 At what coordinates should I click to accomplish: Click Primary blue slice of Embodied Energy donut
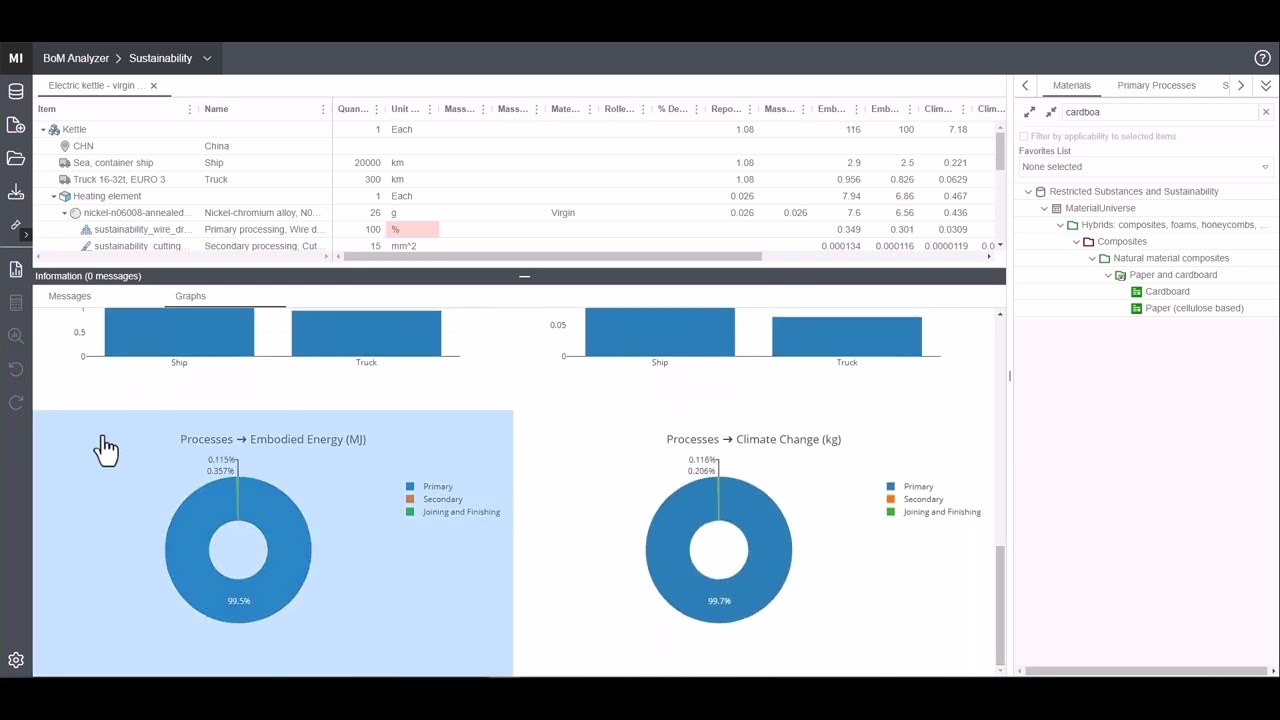point(238,603)
